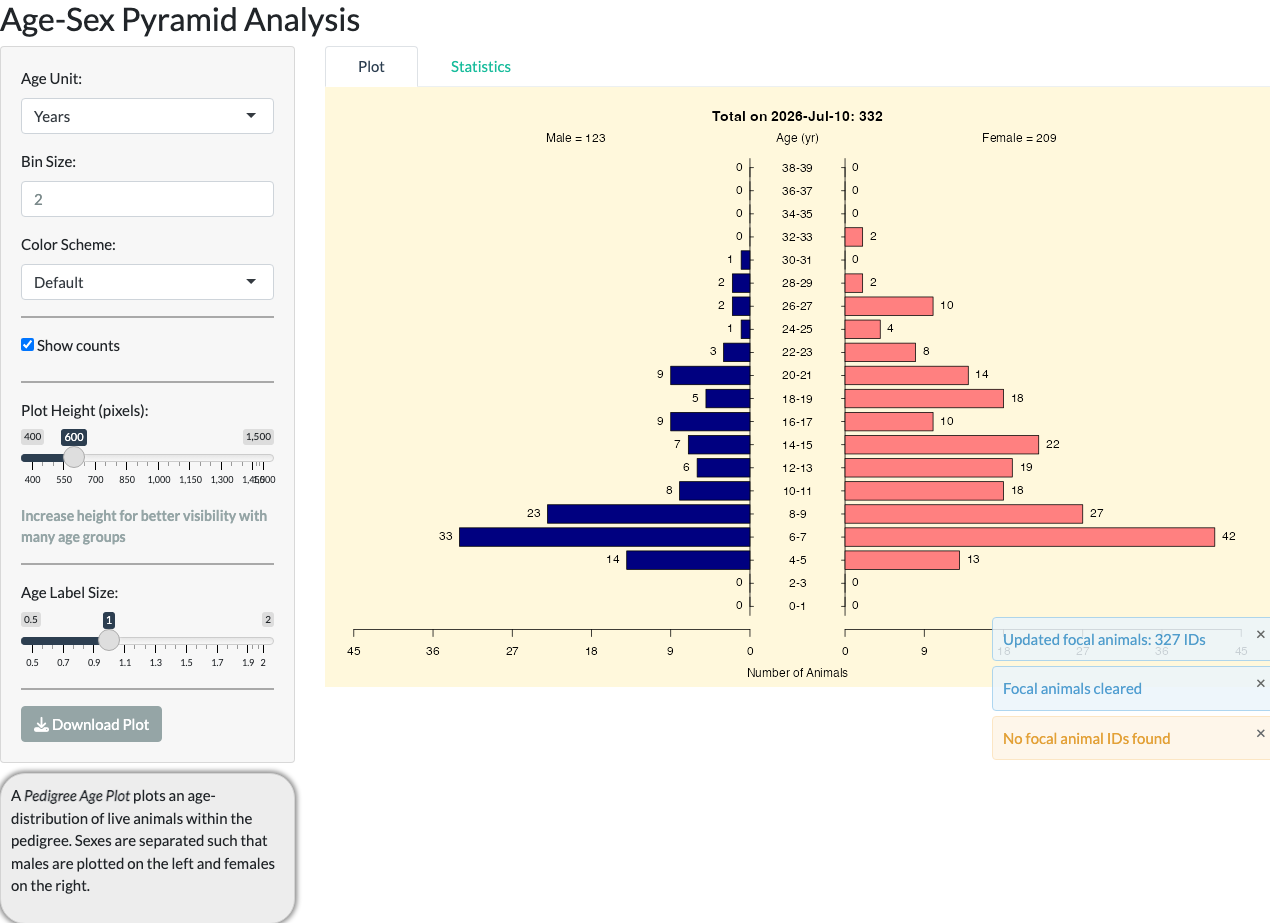Close the 'Focal animals cleared' notification
The width and height of the screenshot is (1270, 923).
click(x=1260, y=683)
